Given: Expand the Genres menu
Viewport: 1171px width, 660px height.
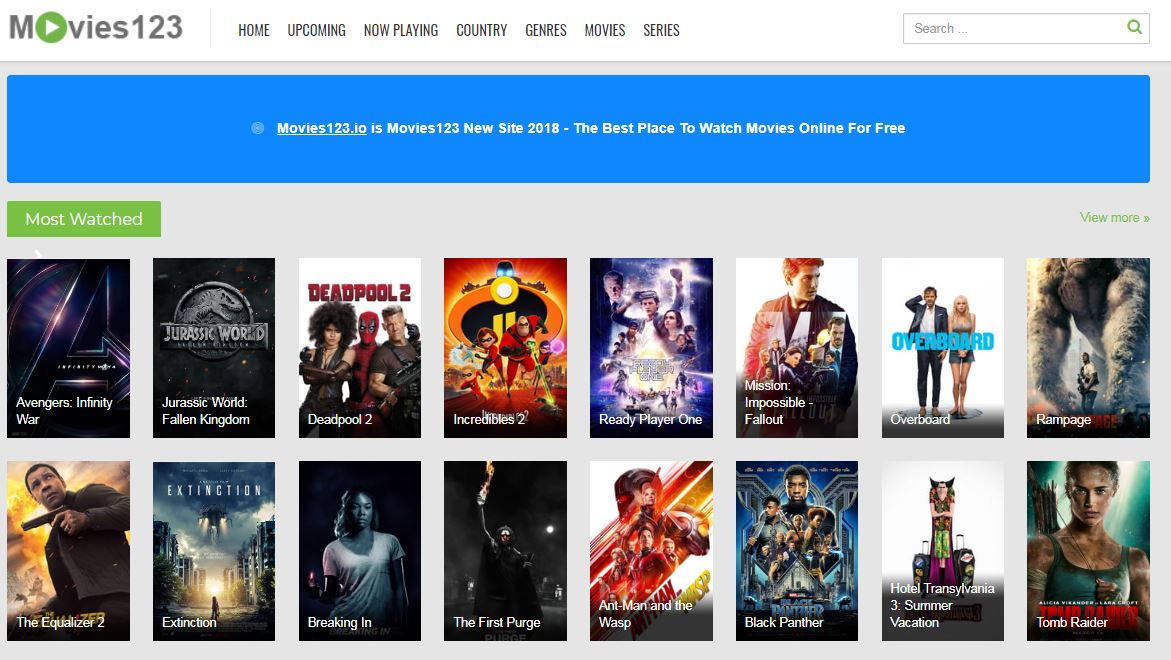Looking at the screenshot, I should pyautogui.click(x=546, y=30).
